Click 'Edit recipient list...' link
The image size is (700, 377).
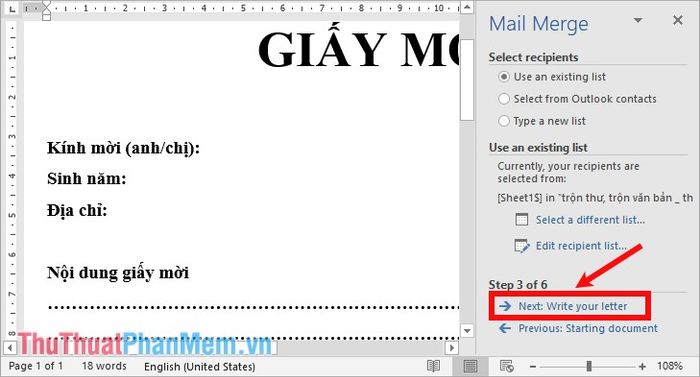(x=581, y=246)
